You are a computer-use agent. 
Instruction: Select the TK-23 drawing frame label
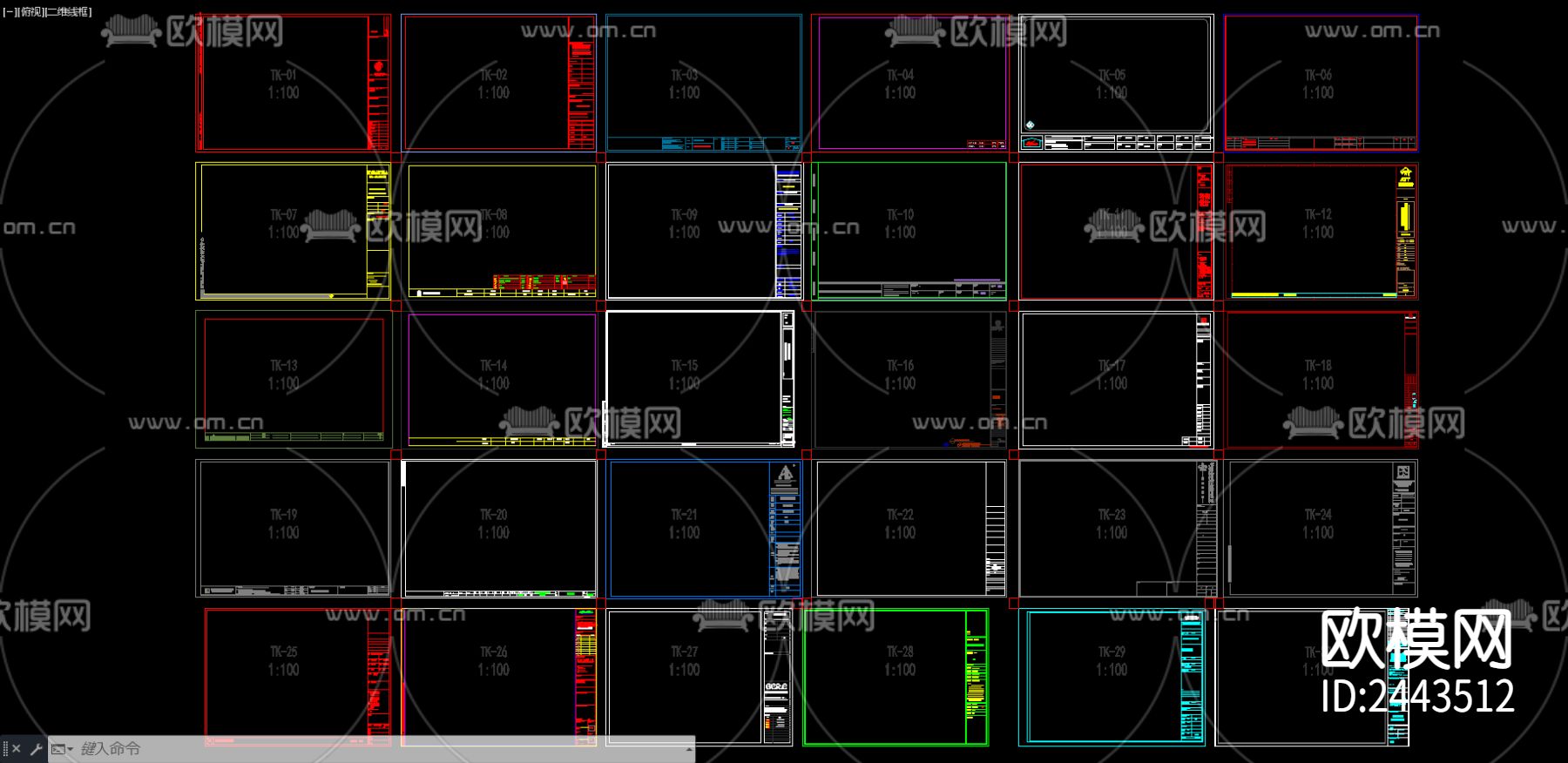pos(1112,515)
